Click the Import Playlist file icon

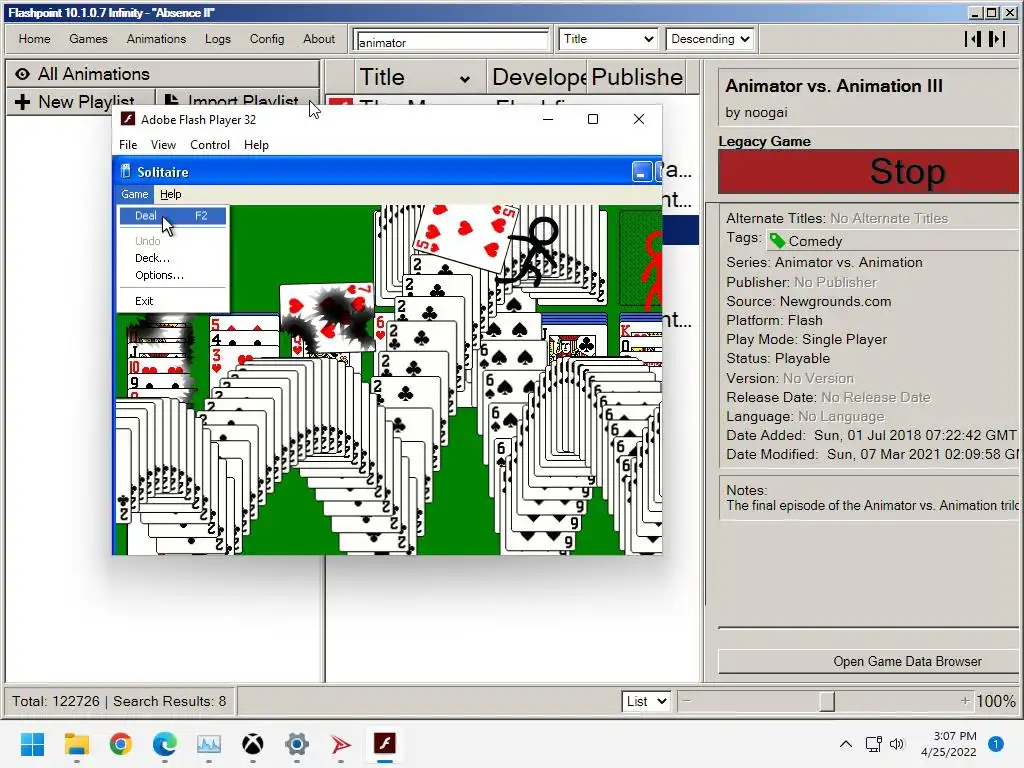coord(171,101)
